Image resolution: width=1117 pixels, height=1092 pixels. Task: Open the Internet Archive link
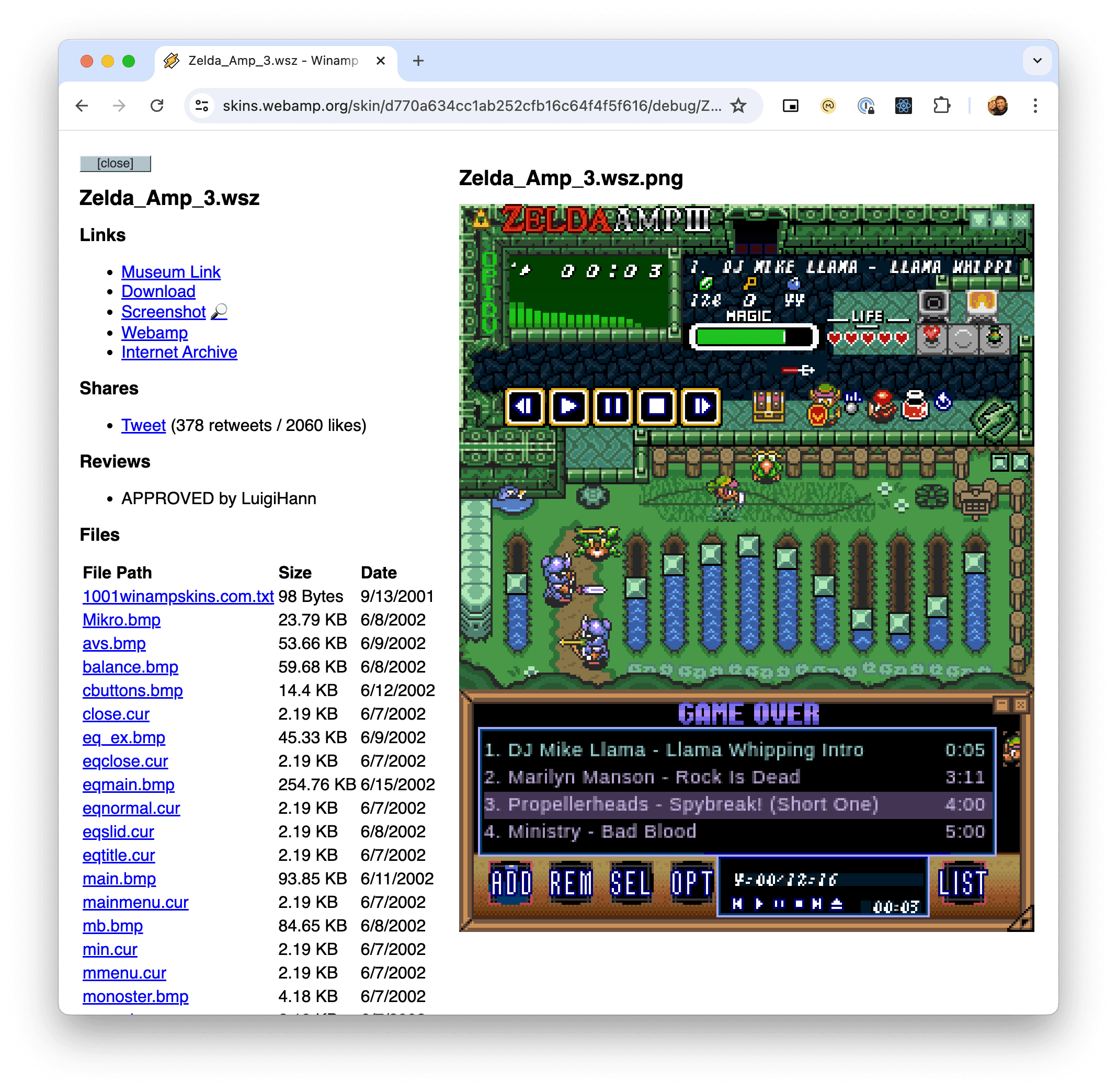click(179, 351)
